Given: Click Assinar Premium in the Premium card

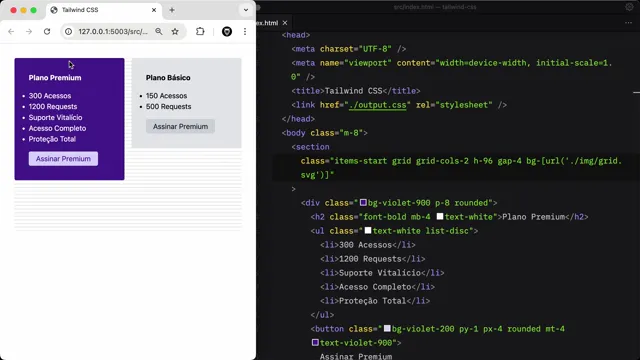Looking at the screenshot, I should [63, 159].
